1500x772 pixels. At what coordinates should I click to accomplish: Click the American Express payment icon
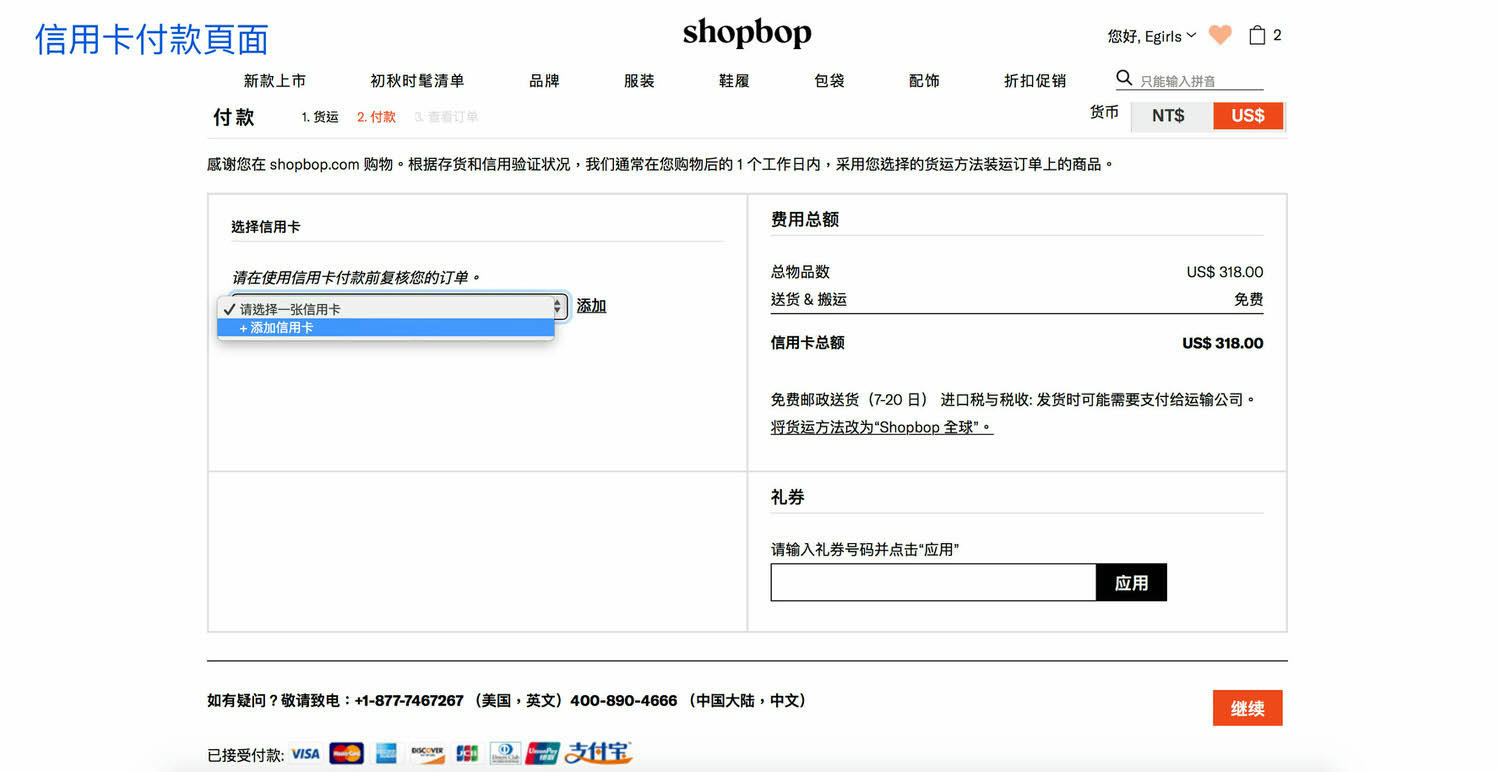(386, 753)
